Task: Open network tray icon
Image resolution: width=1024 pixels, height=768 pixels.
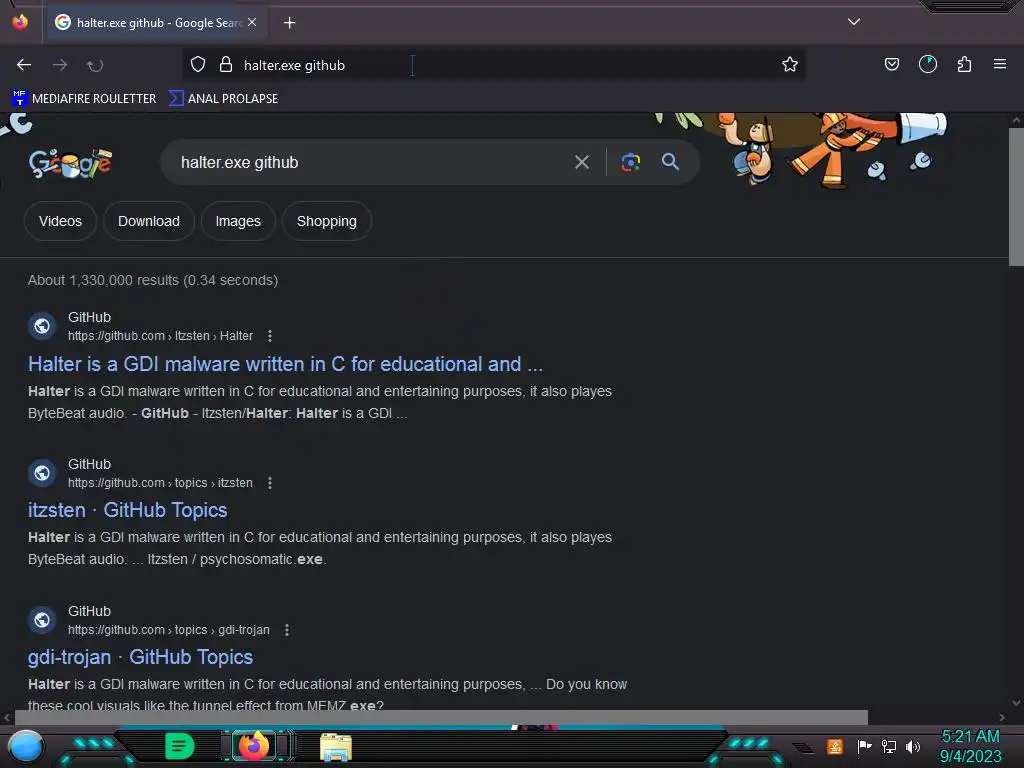Action: (x=889, y=746)
